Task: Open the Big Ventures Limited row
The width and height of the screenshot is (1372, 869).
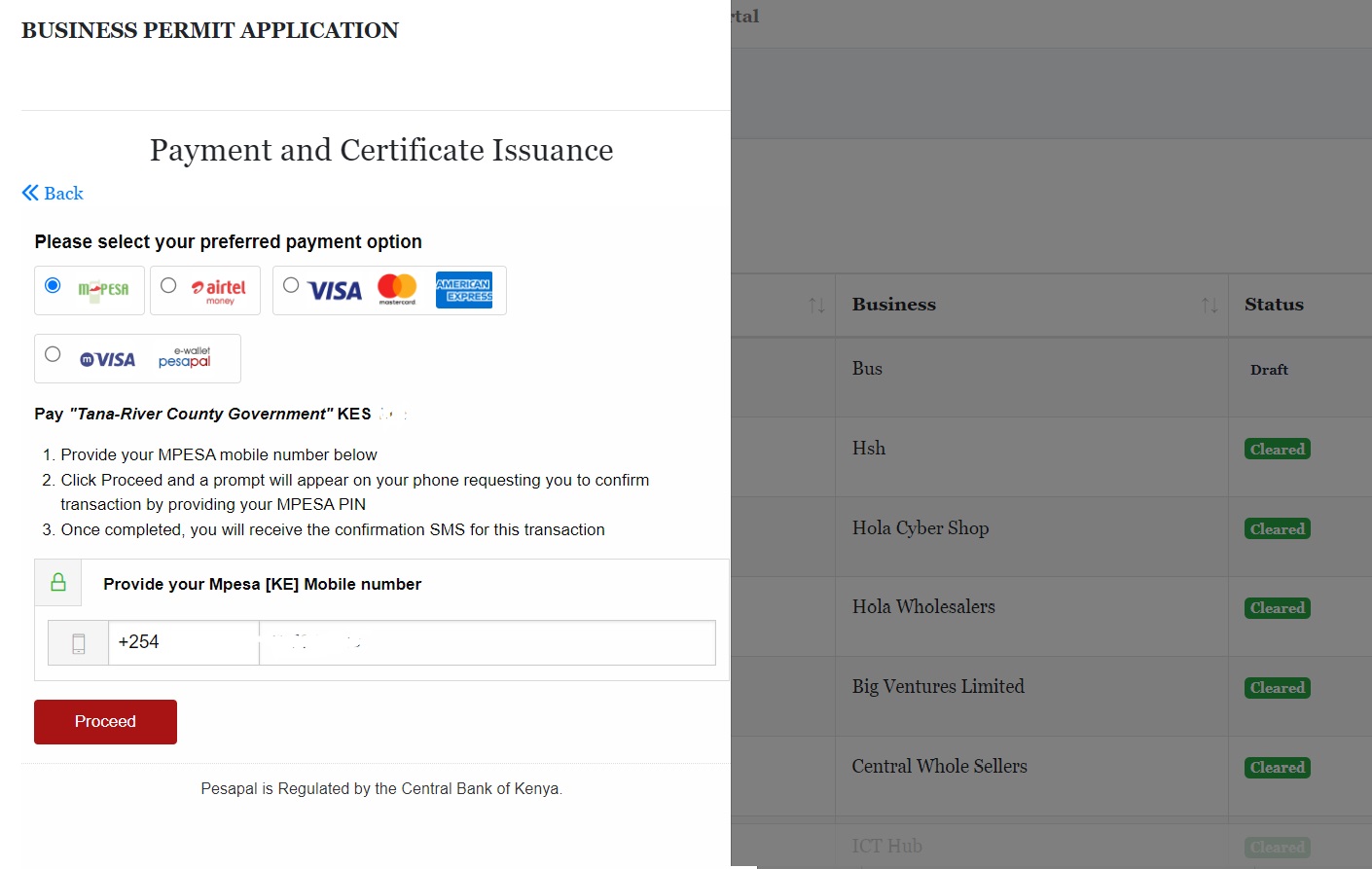Action: (x=938, y=687)
